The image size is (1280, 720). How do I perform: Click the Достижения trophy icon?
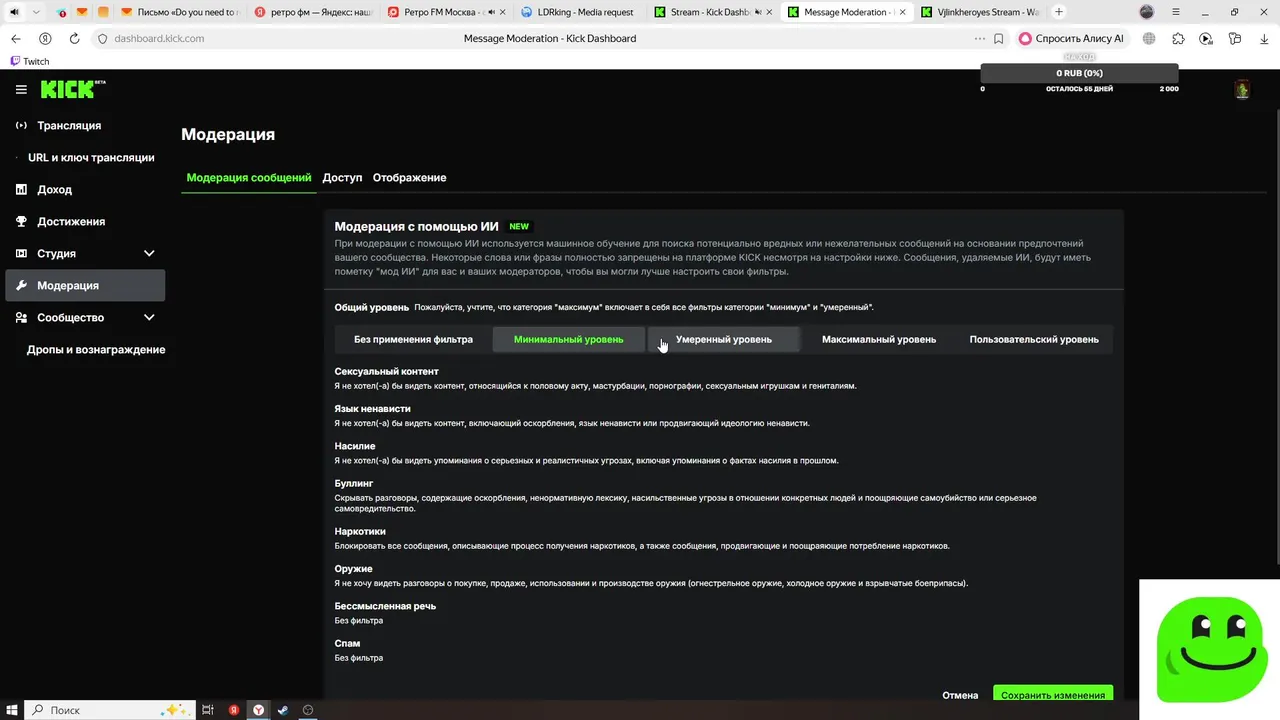pyautogui.click(x=21, y=221)
